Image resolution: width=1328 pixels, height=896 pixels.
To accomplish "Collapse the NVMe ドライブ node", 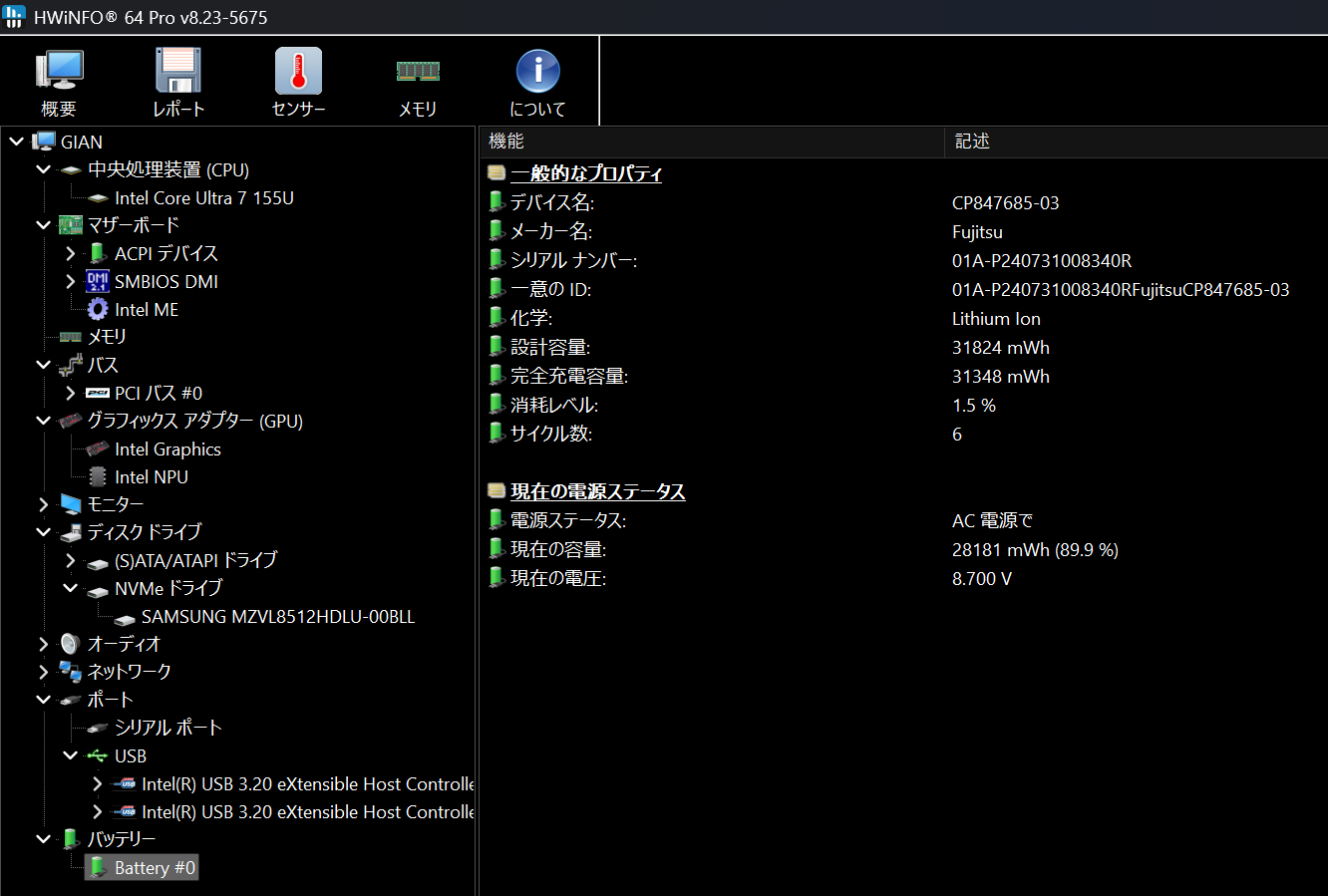I will pyautogui.click(x=71, y=588).
